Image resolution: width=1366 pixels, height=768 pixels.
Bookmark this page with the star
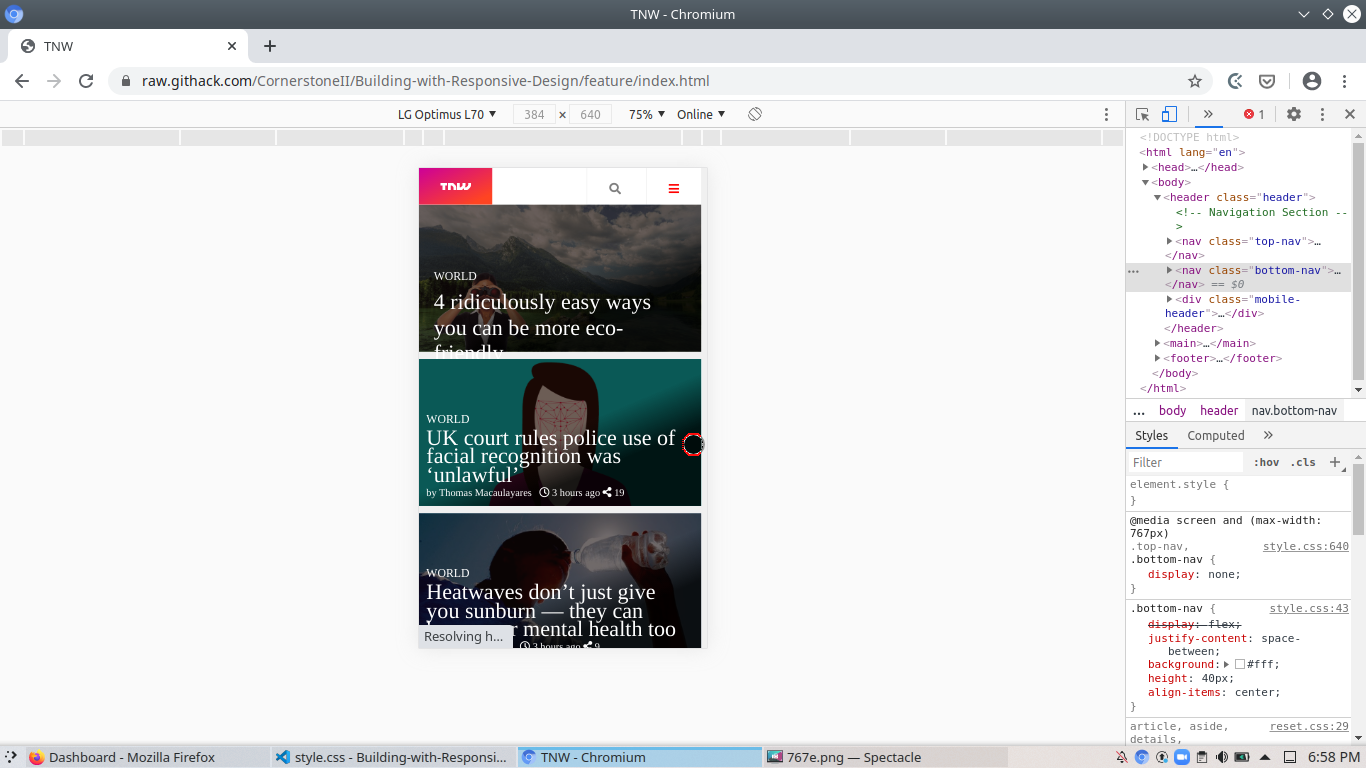click(1194, 81)
